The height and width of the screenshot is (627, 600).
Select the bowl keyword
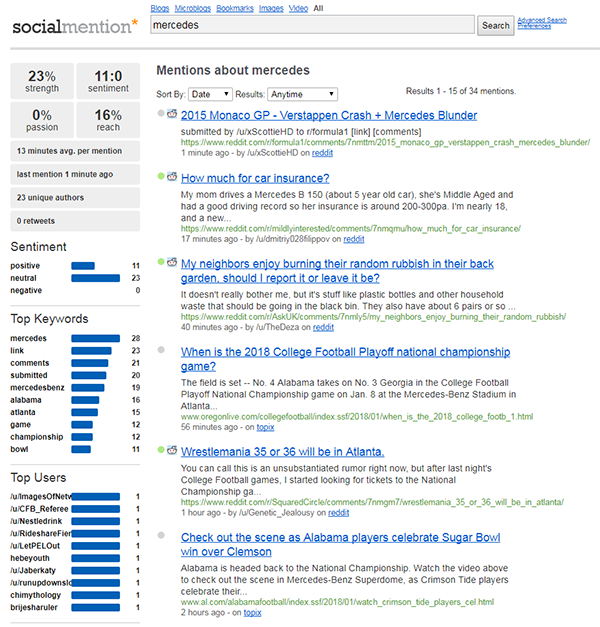19,449
